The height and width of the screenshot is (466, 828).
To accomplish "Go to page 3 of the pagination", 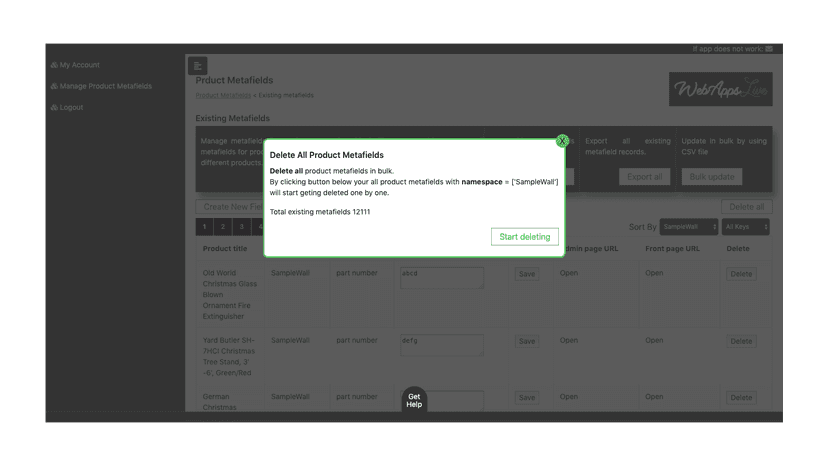I will [241, 227].
